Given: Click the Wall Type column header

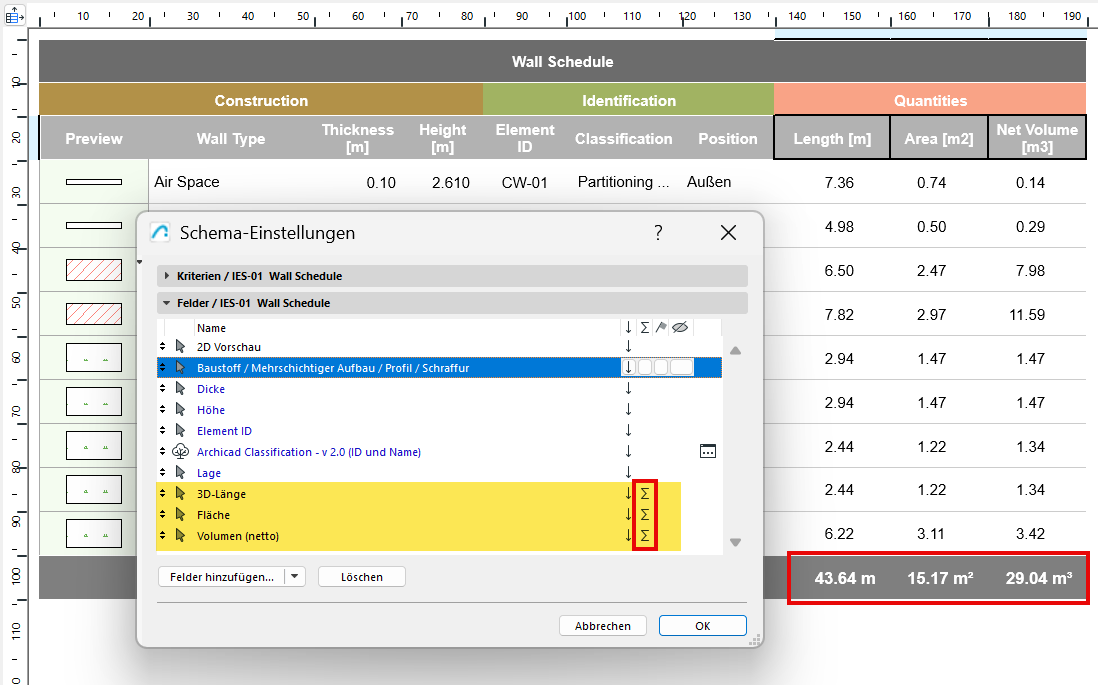Looking at the screenshot, I should [231, 139].
